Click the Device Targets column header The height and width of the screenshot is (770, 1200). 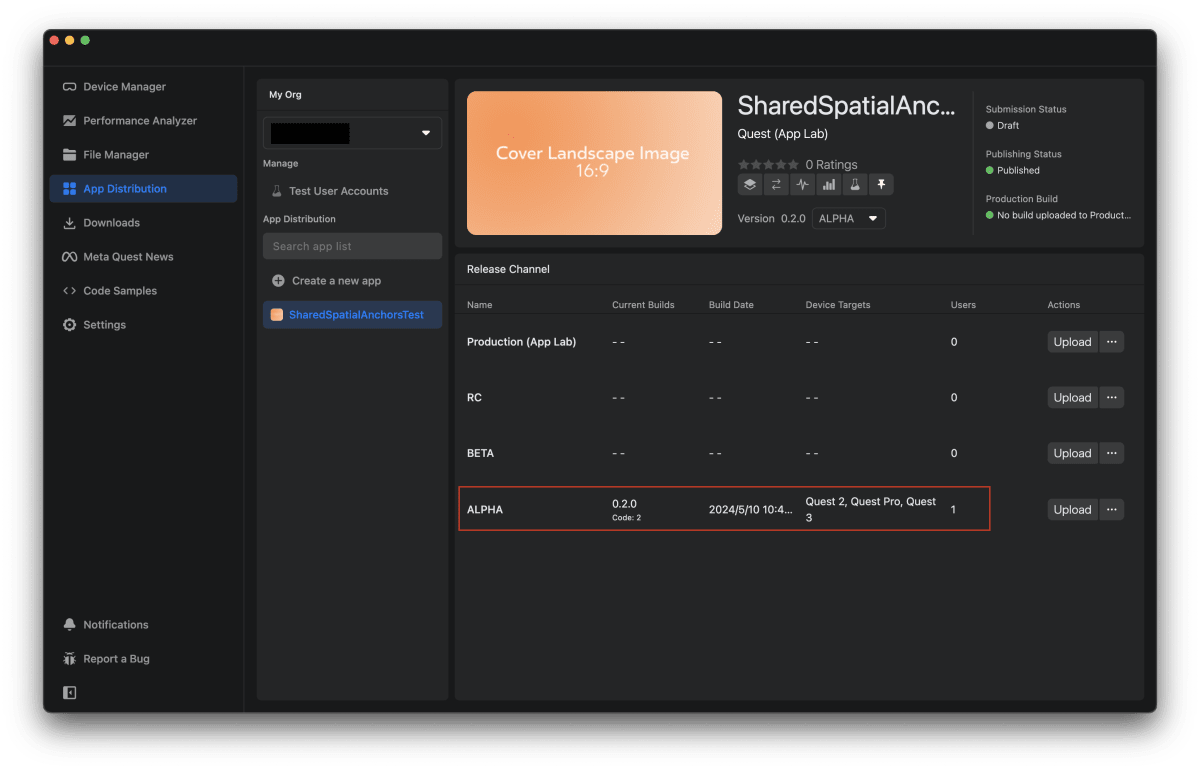(838, 305)
